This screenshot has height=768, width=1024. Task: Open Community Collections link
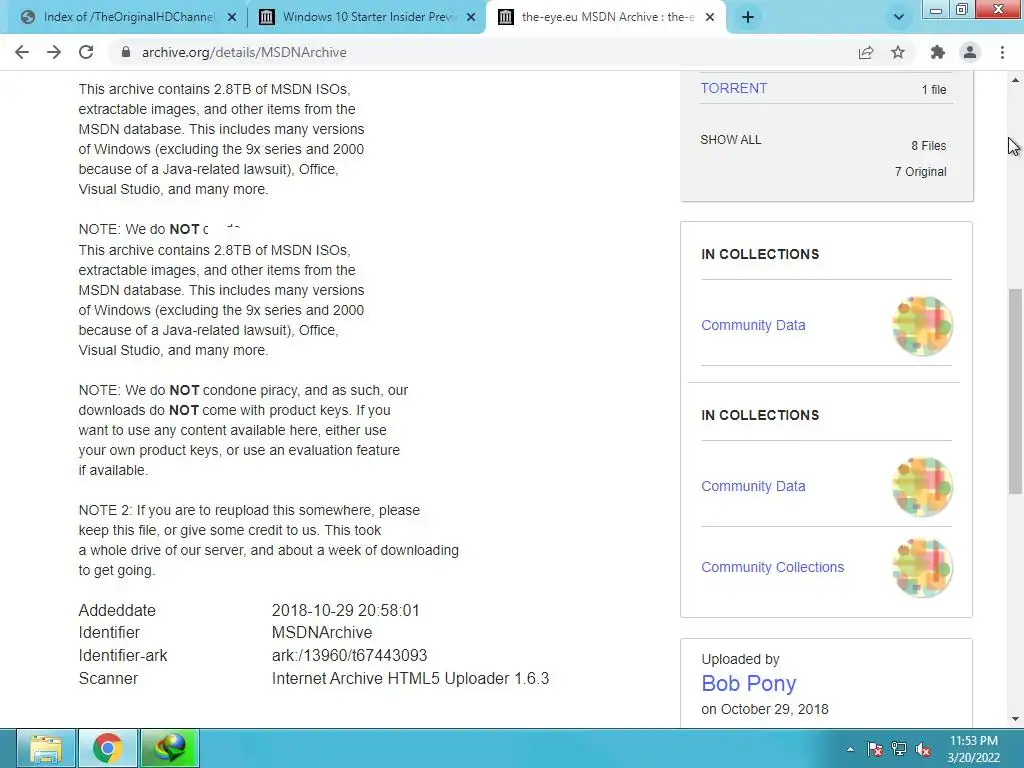point(773,568)
